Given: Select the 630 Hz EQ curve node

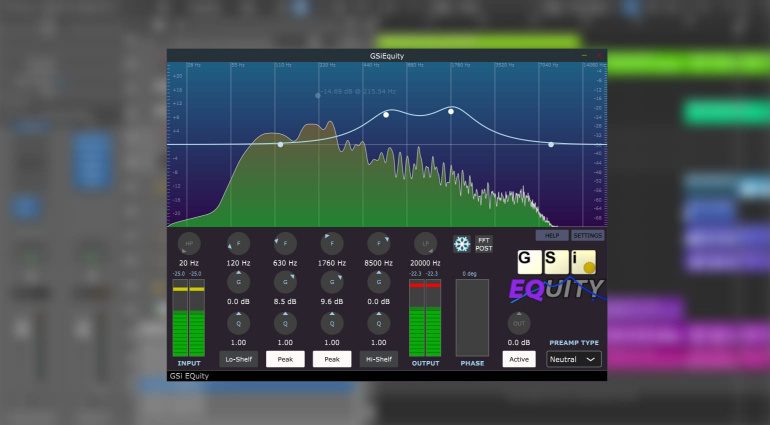Looking at the screenshot, I should [x=386, y=114].
